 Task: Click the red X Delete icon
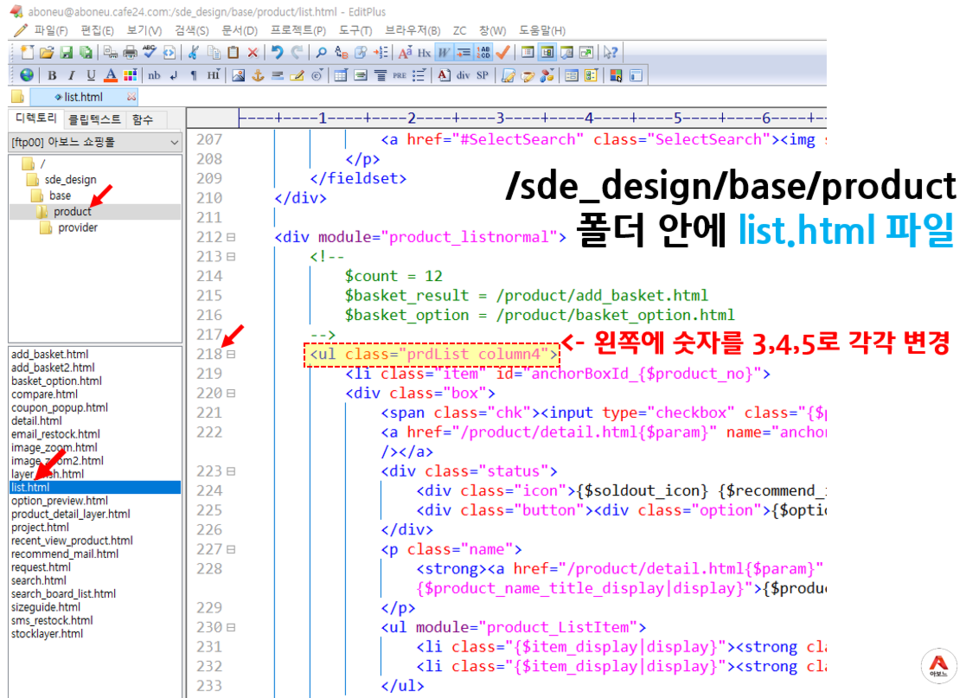tap(253, 52)
